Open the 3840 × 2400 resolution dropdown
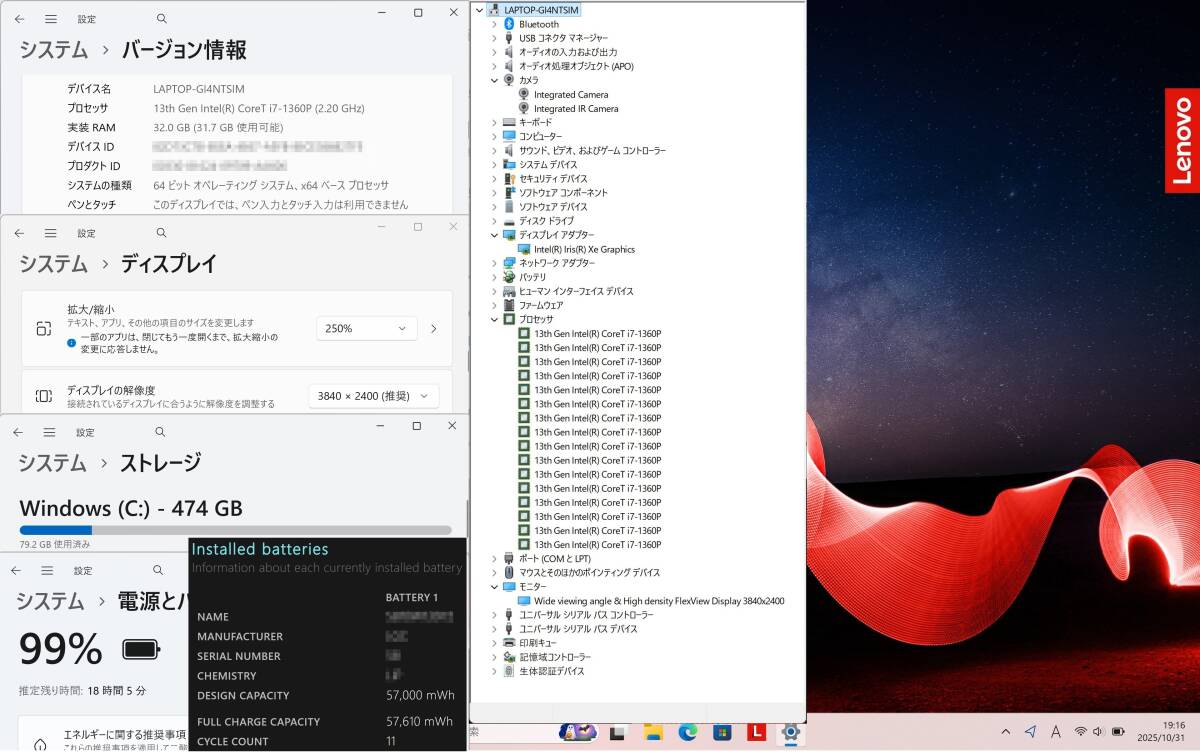This screenshot has width=1200, height=755. pyautogui.click(x=373, y=396)
